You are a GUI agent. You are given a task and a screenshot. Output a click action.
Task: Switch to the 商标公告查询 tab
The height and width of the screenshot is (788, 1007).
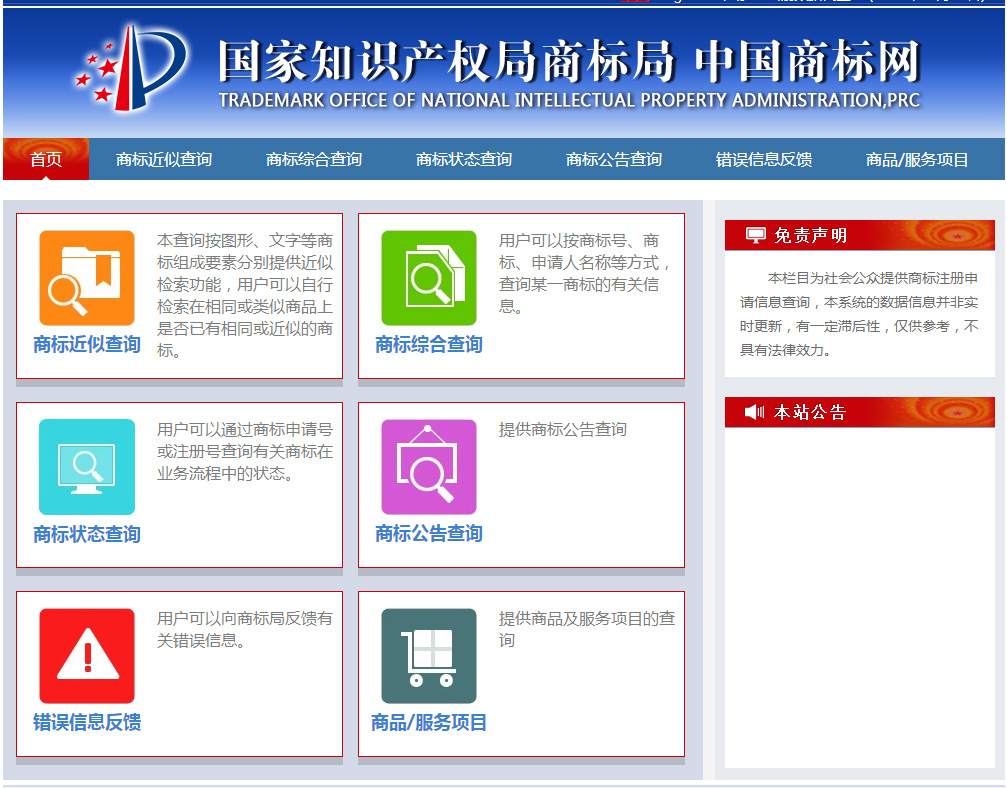(x=617, y=158)
